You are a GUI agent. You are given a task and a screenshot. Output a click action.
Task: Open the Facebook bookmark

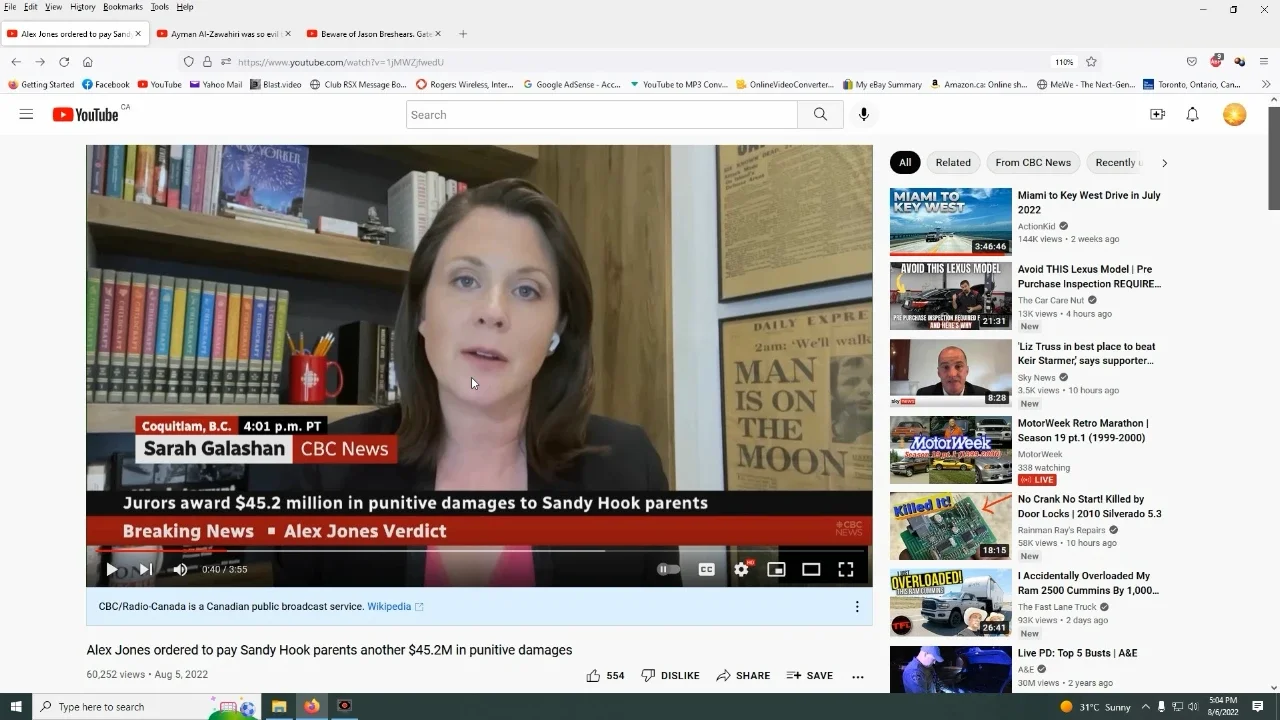click(106, 85)
